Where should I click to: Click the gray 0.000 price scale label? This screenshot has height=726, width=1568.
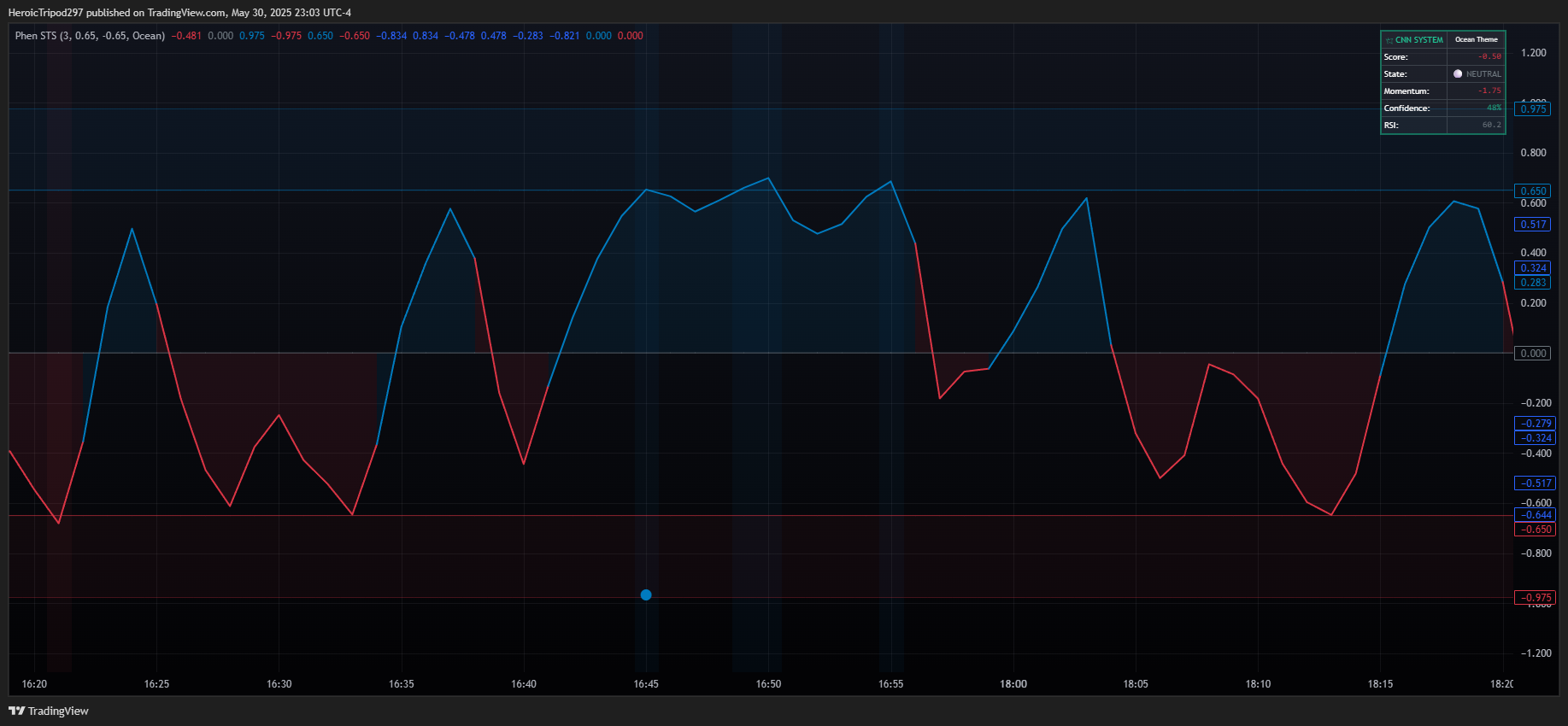click(1533, 354)
